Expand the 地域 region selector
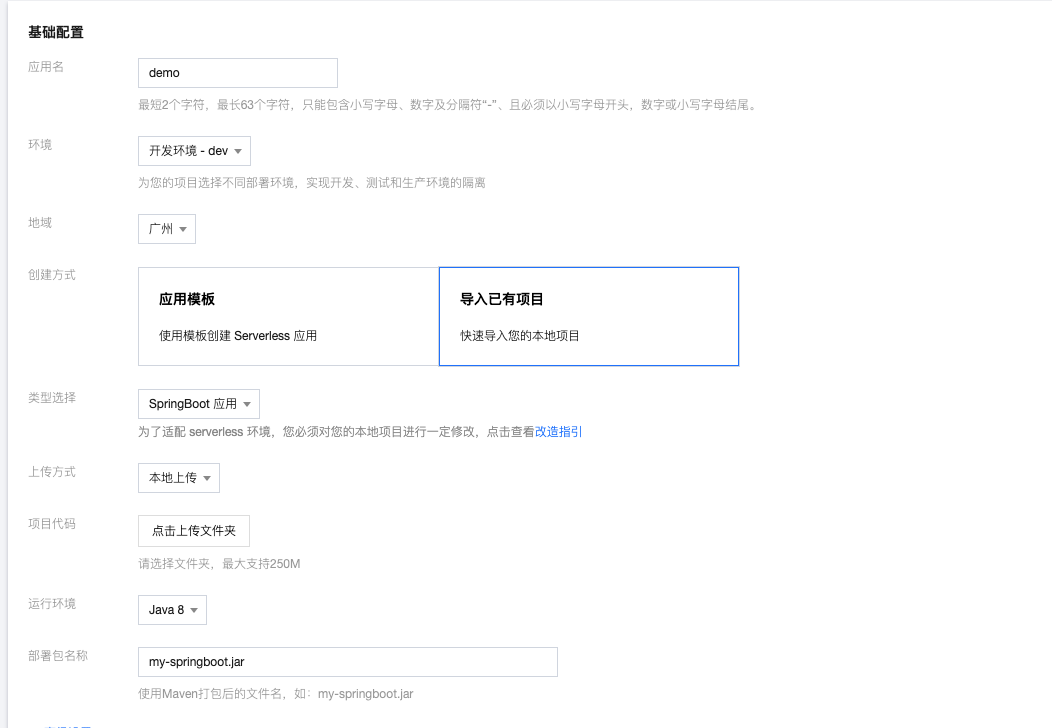The height and width of the screenshot is (728, 1052). point(166,229)
